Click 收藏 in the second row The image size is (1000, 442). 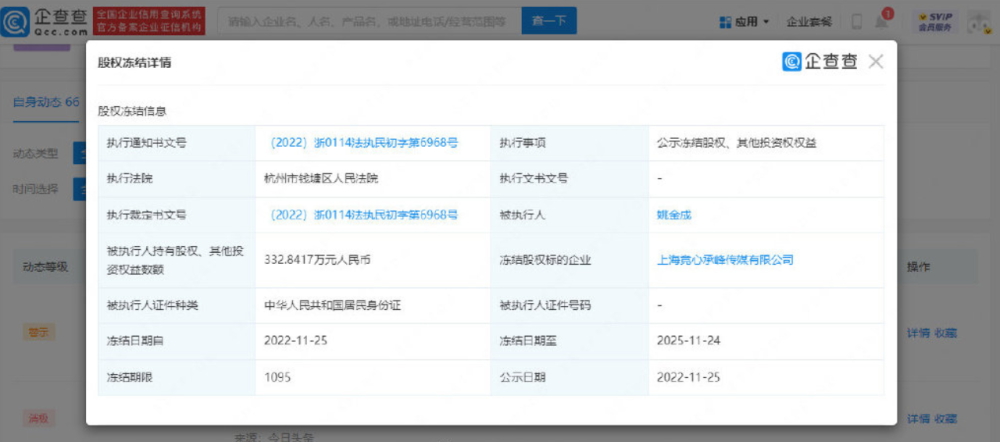(945, 417)
